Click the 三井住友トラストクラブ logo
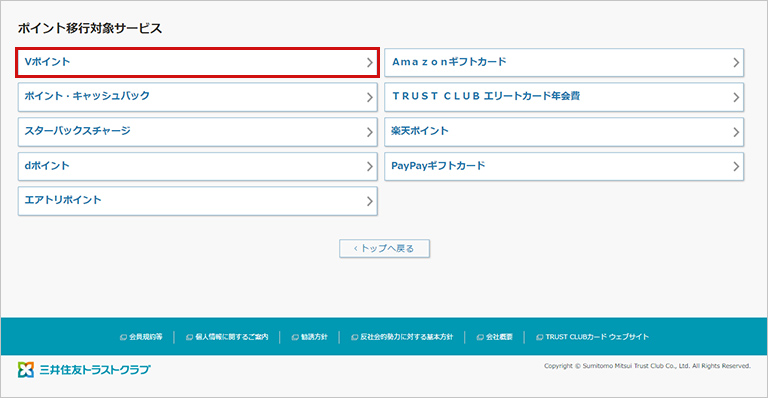Image resolution: width=768 pixels, height=398 pixels. [84, 370]
